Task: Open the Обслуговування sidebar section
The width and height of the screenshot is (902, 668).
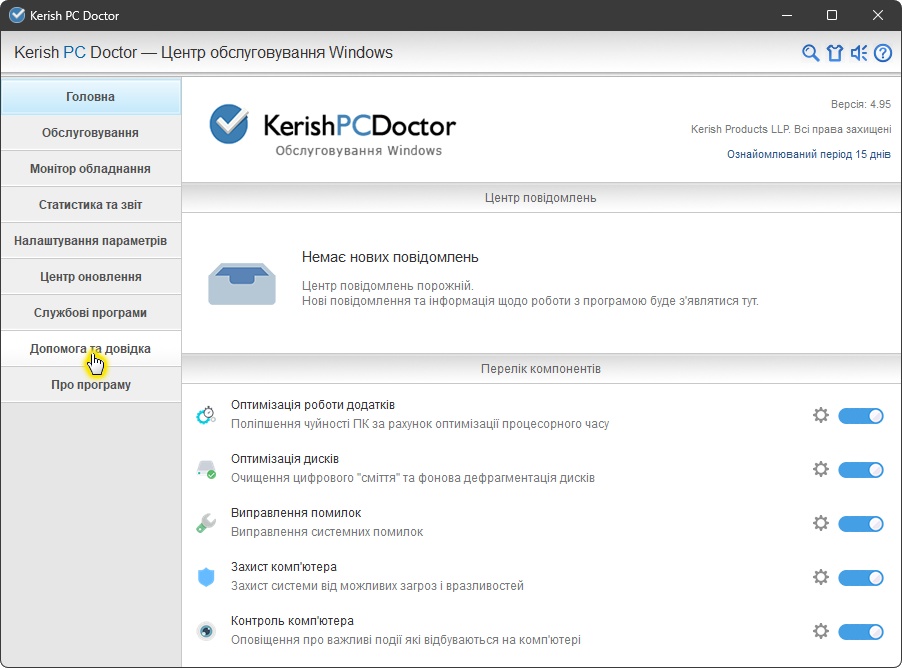Action: (x=90, y=133)
